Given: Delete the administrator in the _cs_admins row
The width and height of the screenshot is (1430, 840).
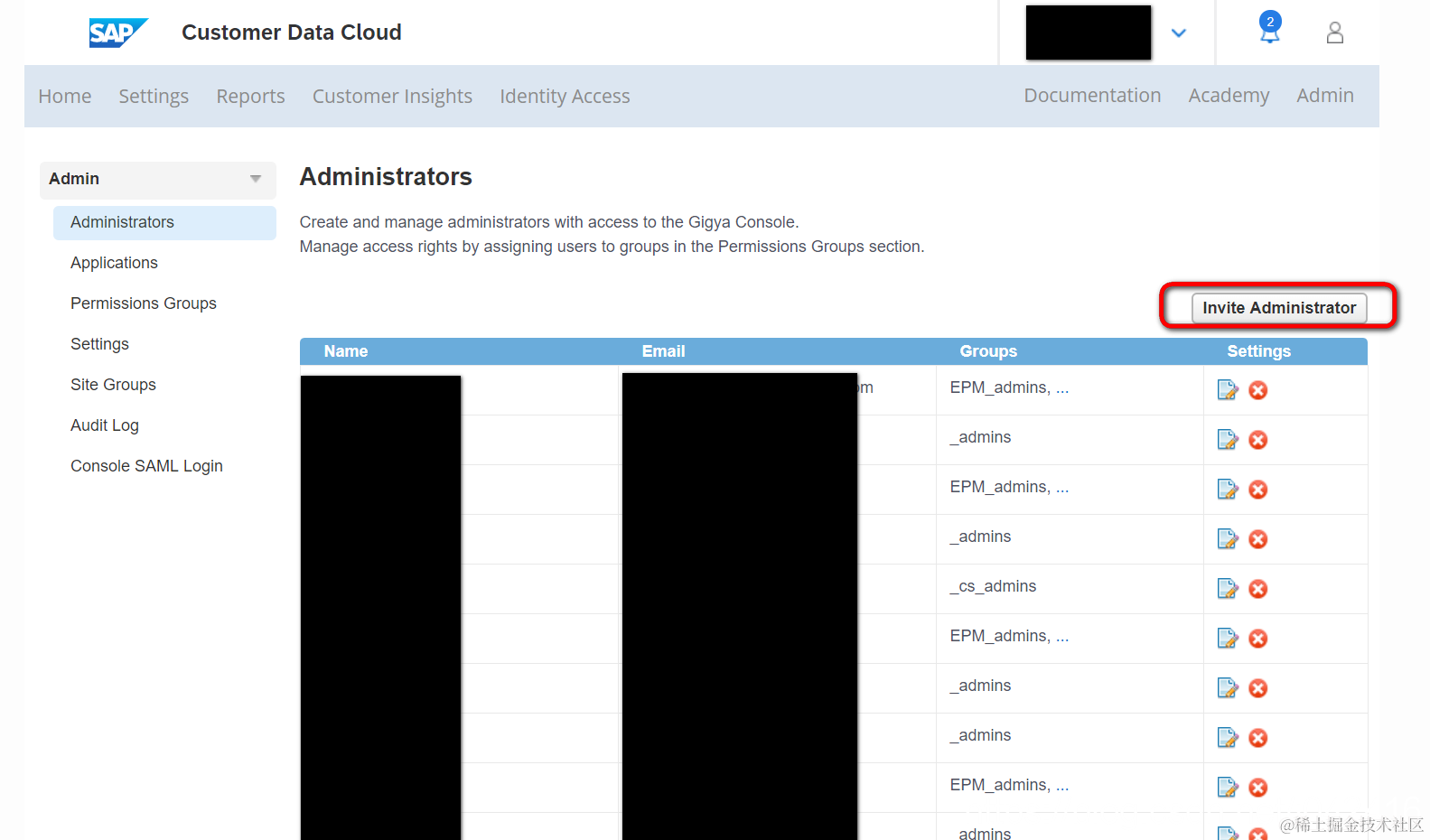Looking at the screenshot, I should click(x=1257, y=589).
